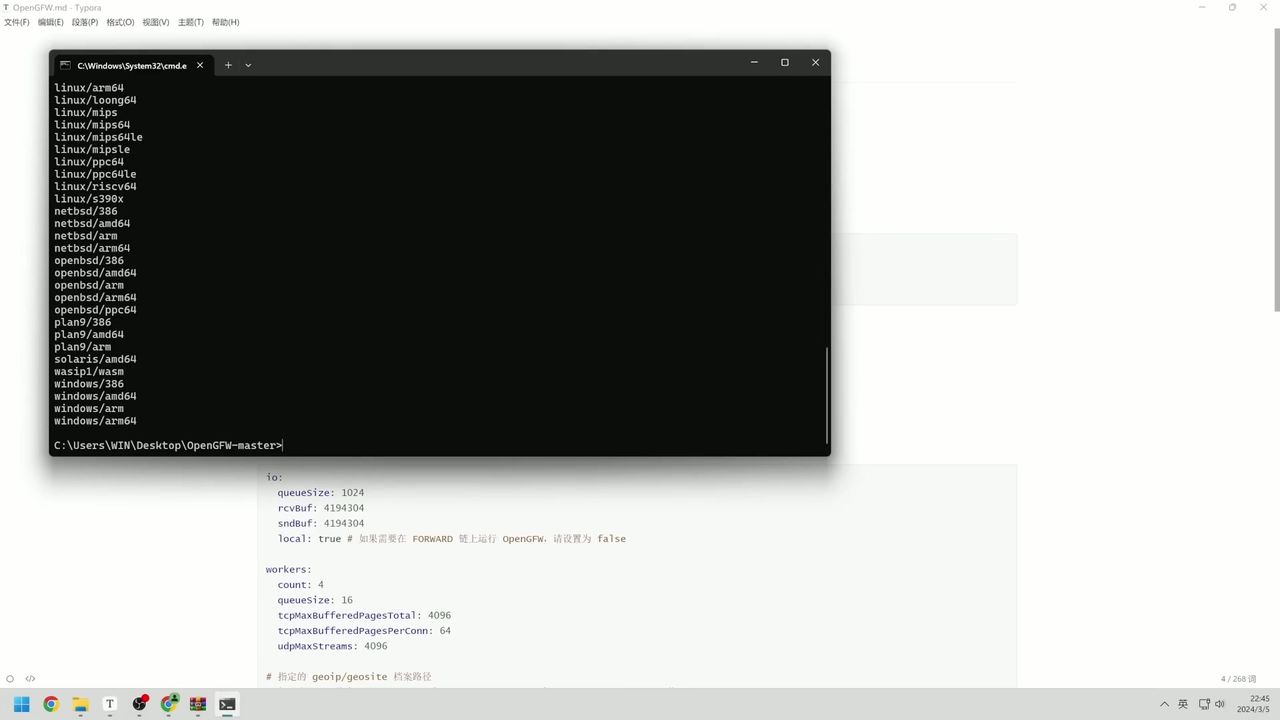Expand hidden system tray icons

point(1164,704)
